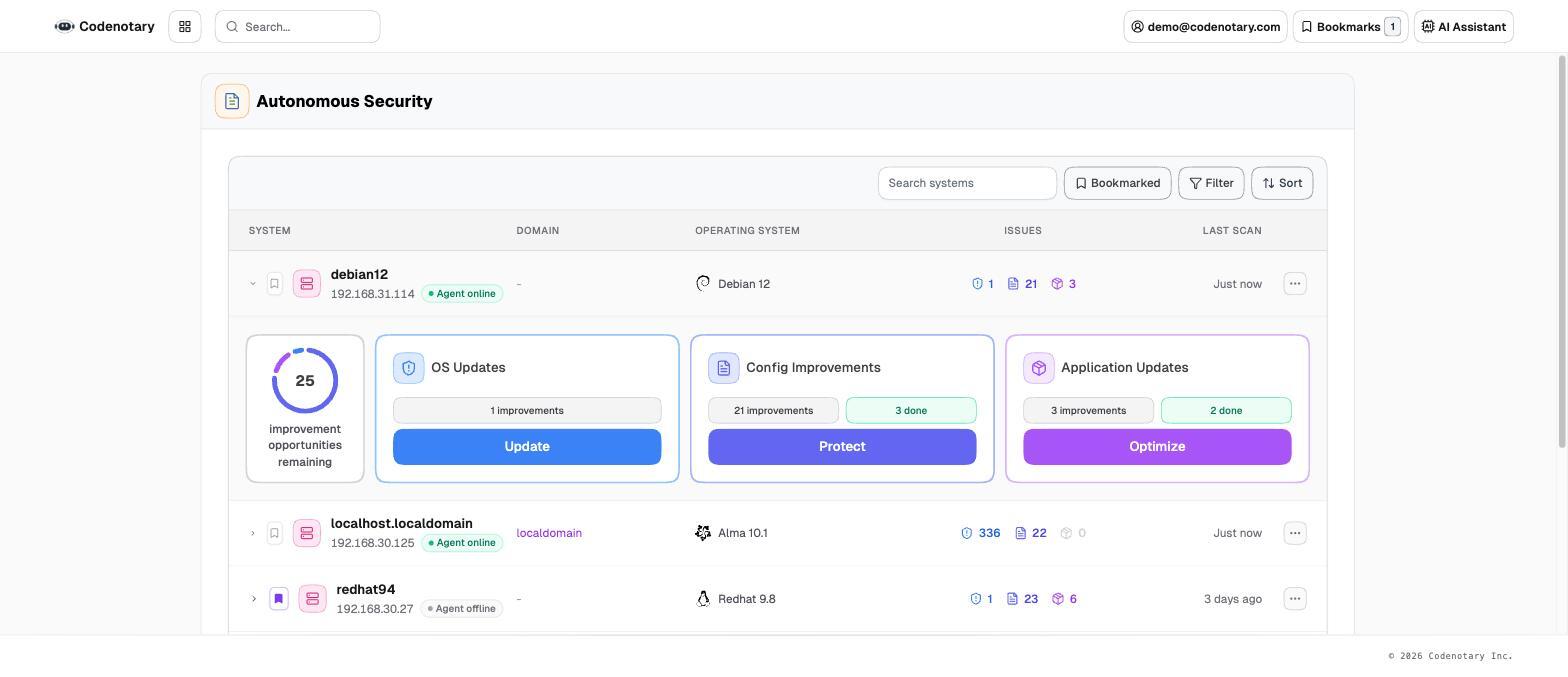Screen dimensions: 1568x677
Task: Bookmark the debian12 system
Action: 274,284
